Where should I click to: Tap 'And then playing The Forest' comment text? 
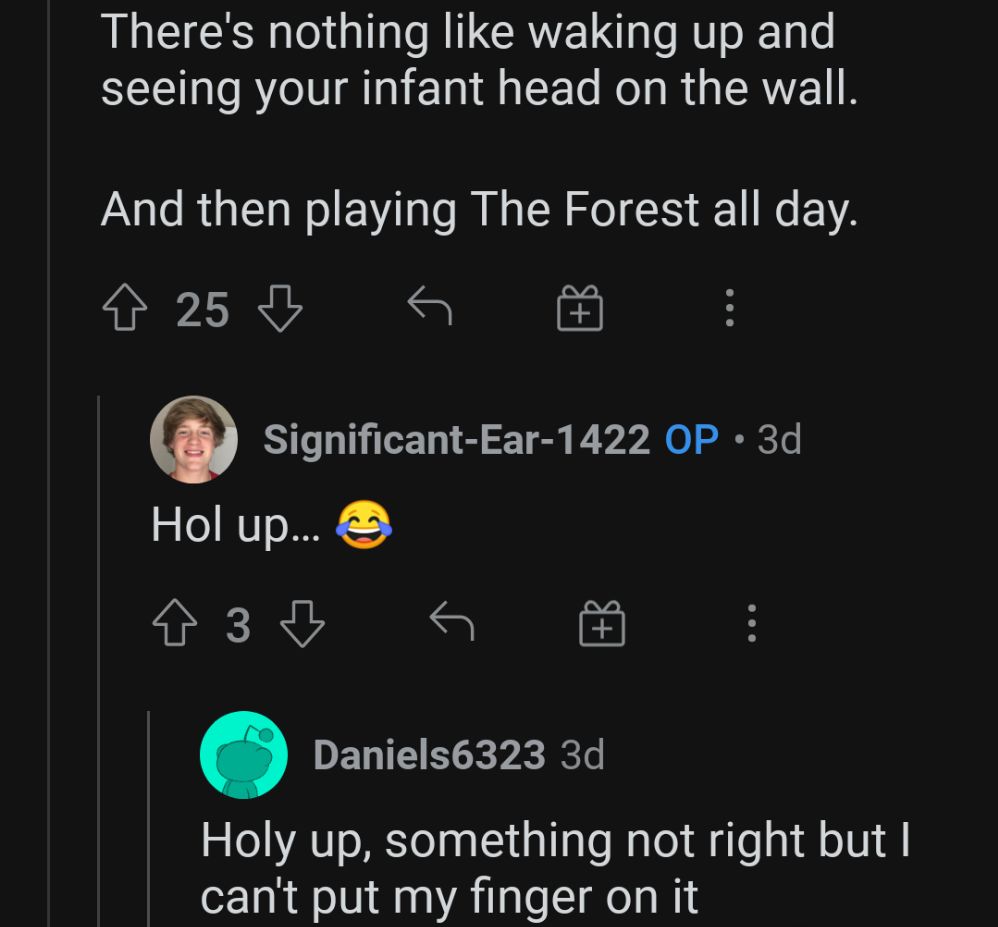(x=479, y=211)
